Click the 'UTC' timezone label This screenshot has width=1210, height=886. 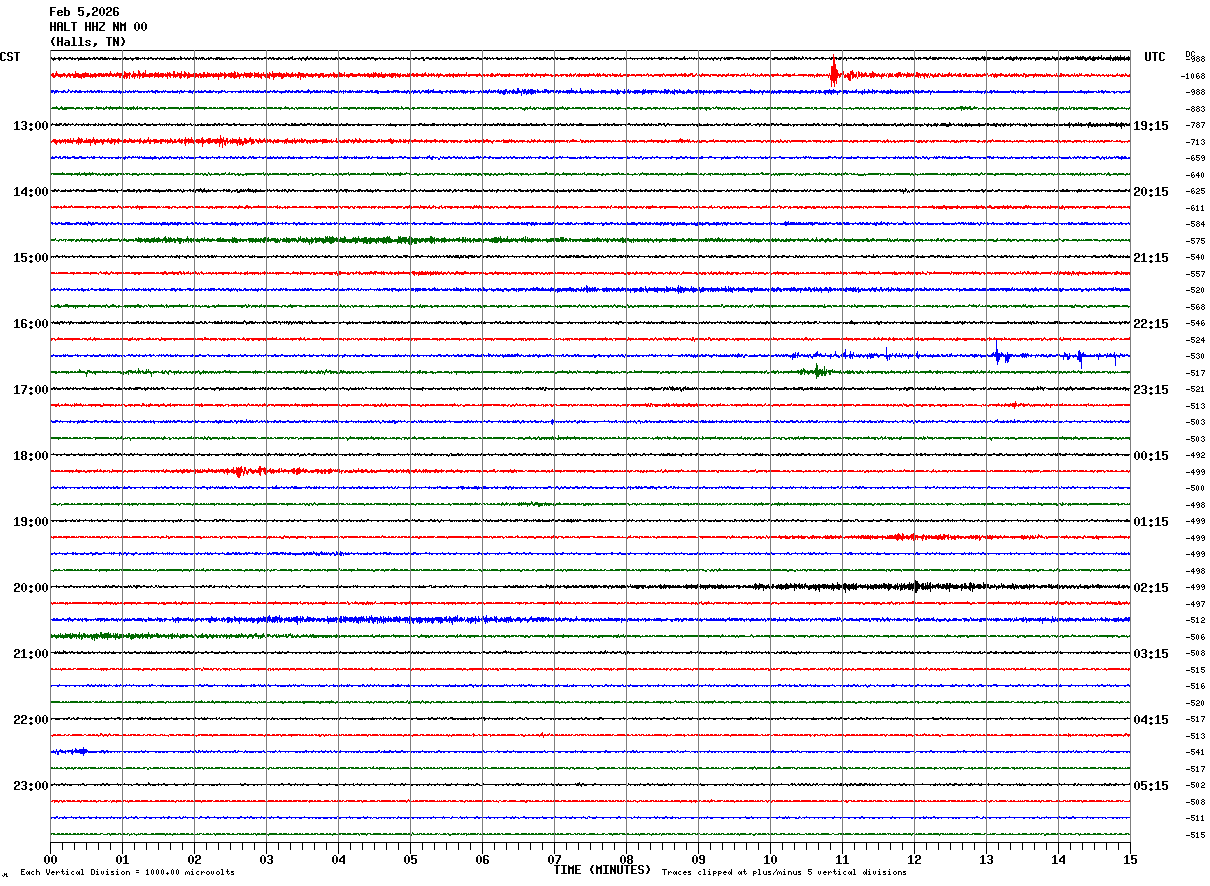point(1155,57)
